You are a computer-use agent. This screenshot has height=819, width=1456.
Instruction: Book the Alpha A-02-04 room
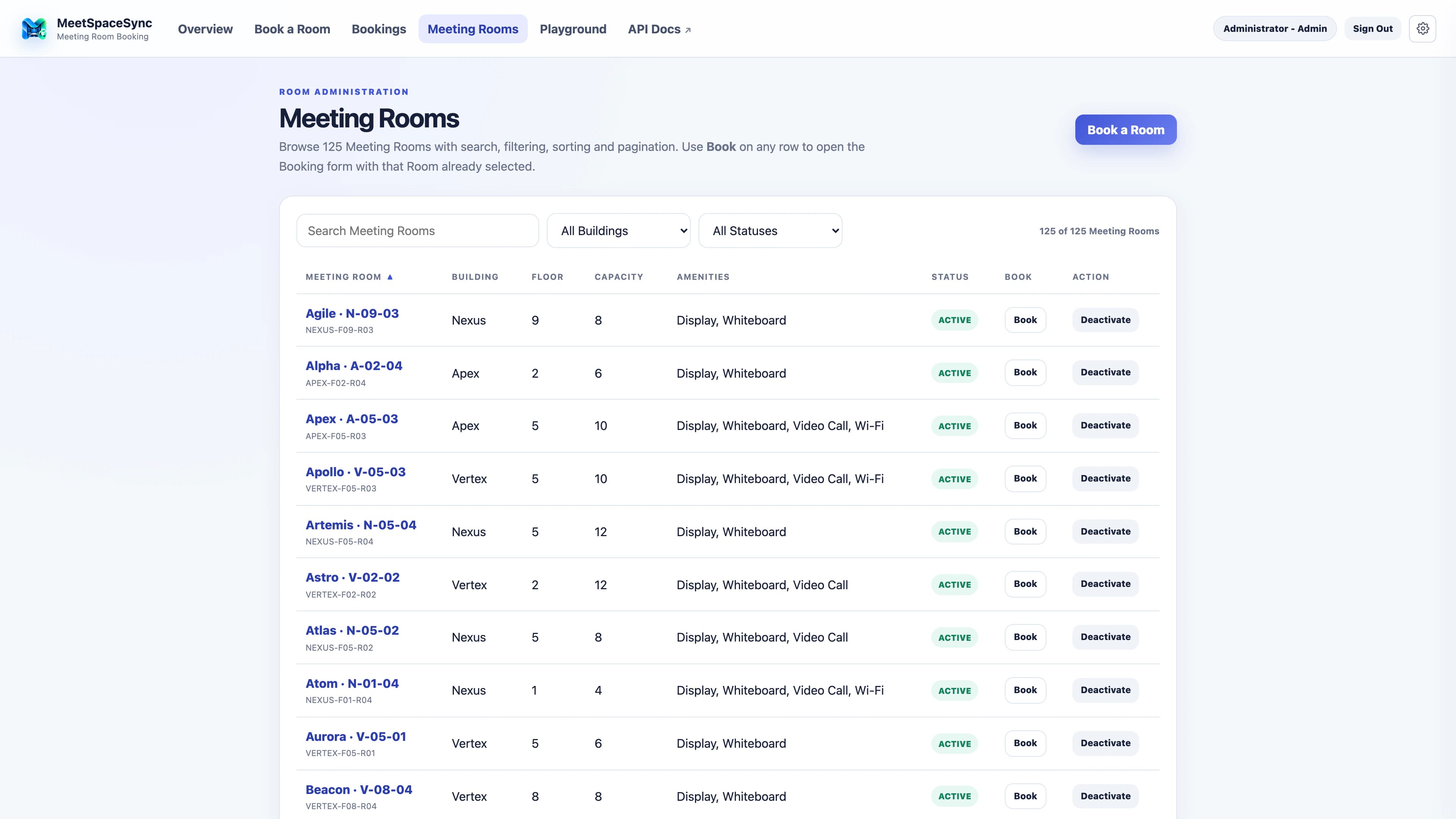click(1025, 372)
